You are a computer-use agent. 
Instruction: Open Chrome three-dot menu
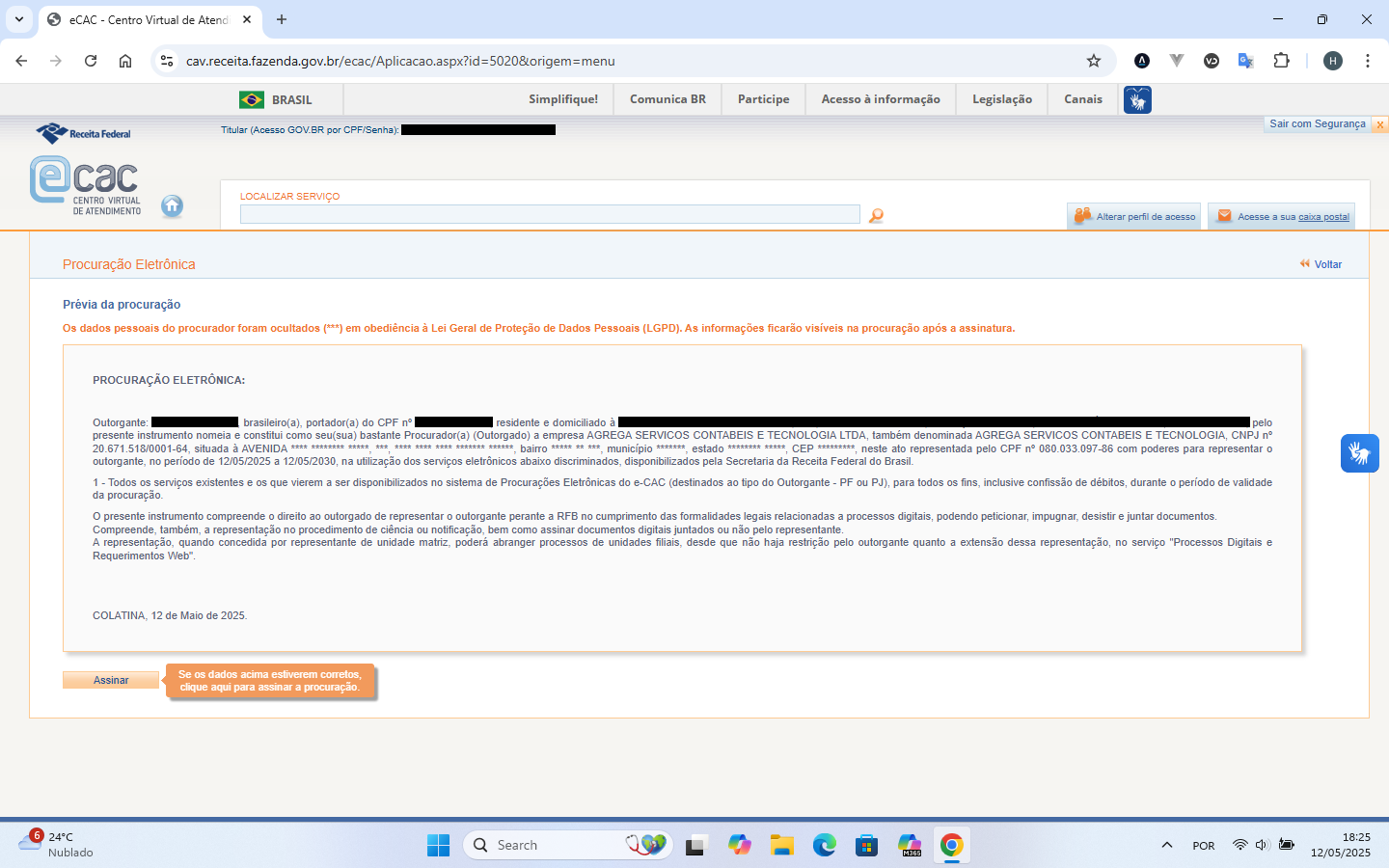point(1367,61)
